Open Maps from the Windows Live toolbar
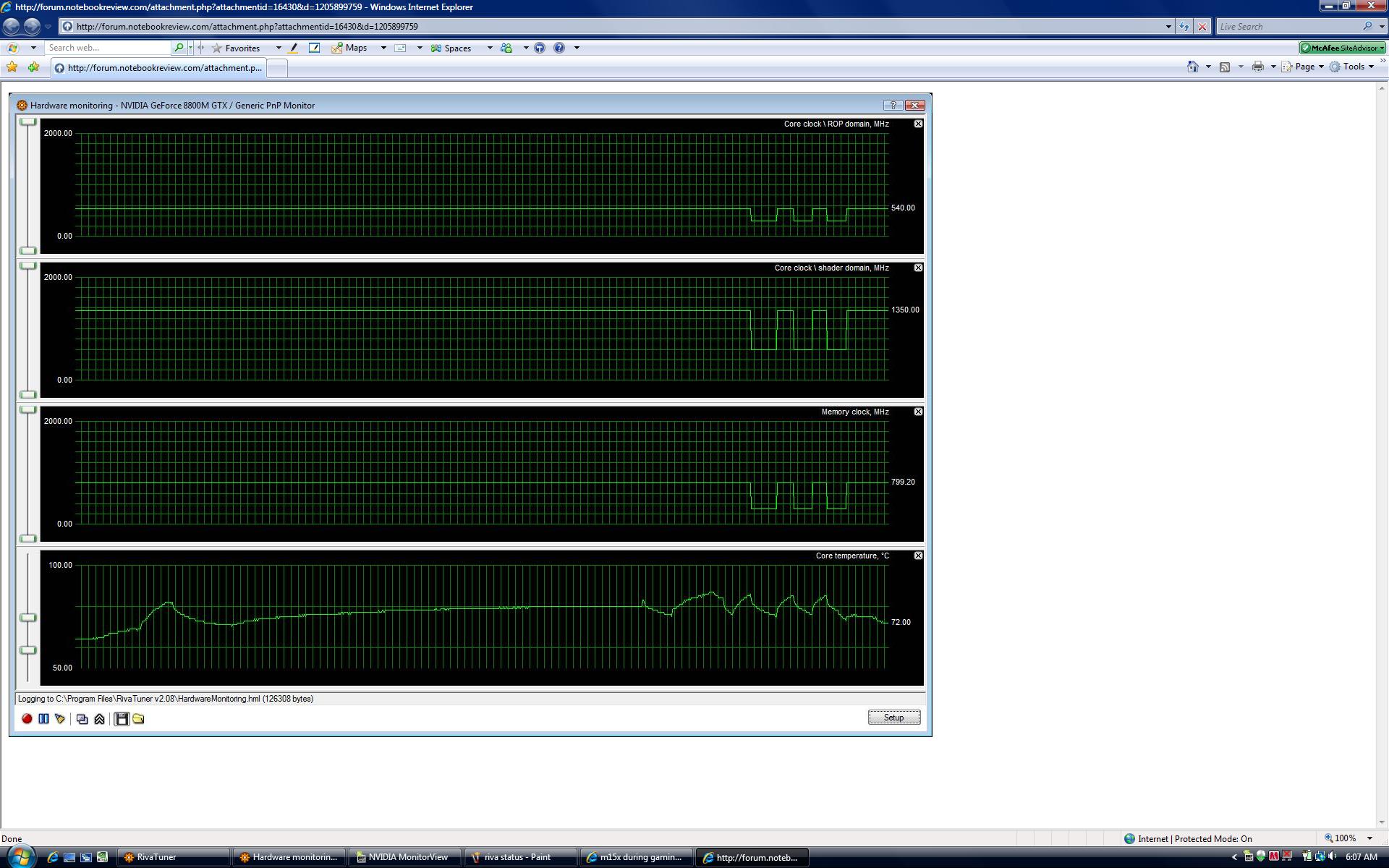This screenshot has width=1389, height=868. click(349, 48)
